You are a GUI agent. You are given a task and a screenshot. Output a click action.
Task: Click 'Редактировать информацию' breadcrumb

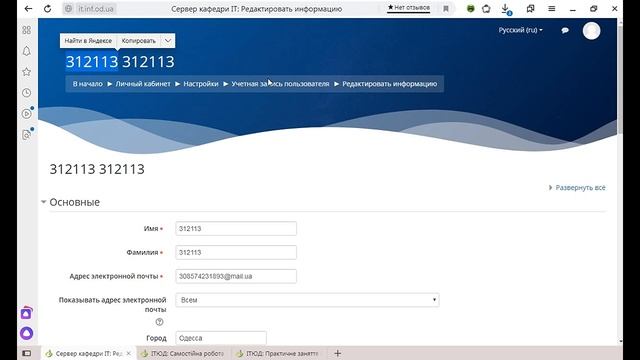tap(389, 84)
